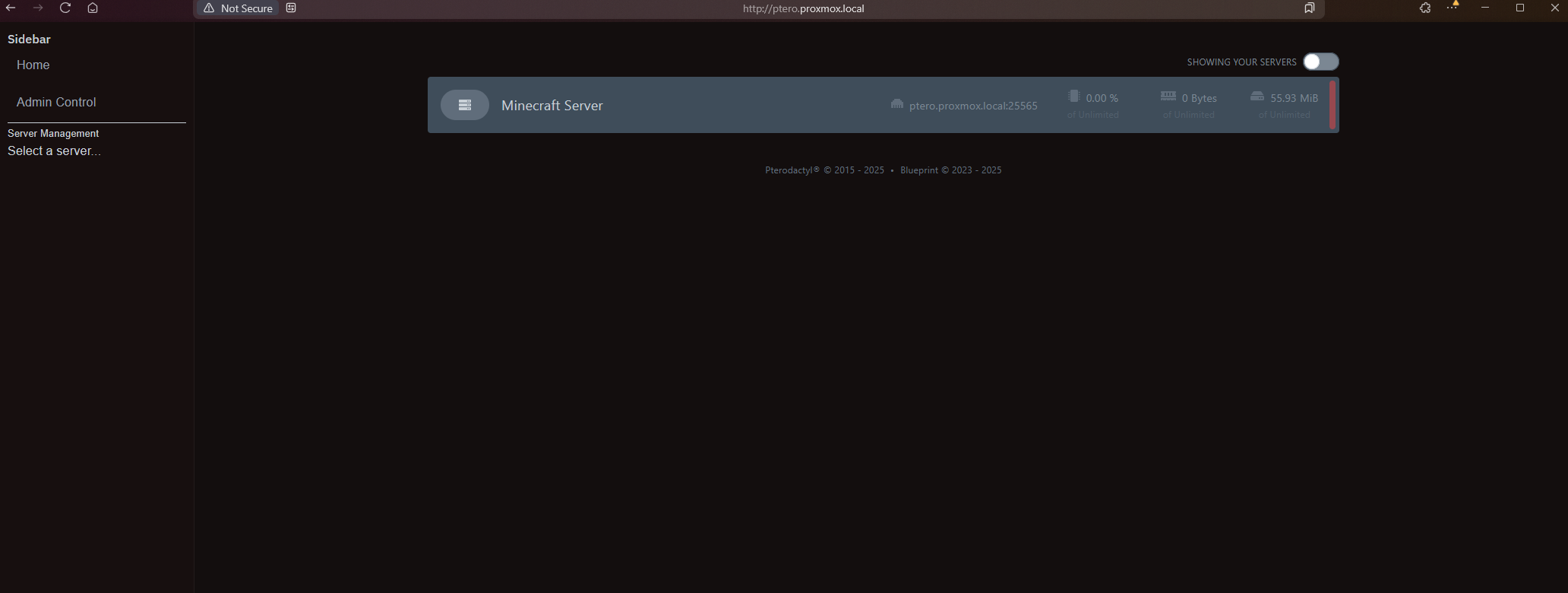This screenshot has width=1568, height=593.
Task: Click the SHOWING YOUR SERVERS label
Action: pyautogui.click(x=1241, y=62)
